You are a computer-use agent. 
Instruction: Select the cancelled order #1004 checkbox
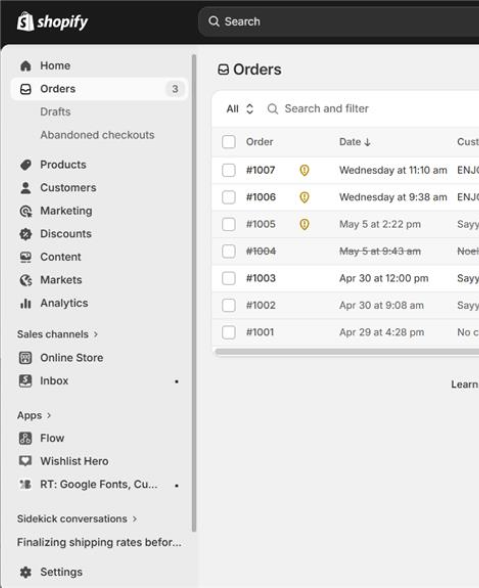point(229,251)
